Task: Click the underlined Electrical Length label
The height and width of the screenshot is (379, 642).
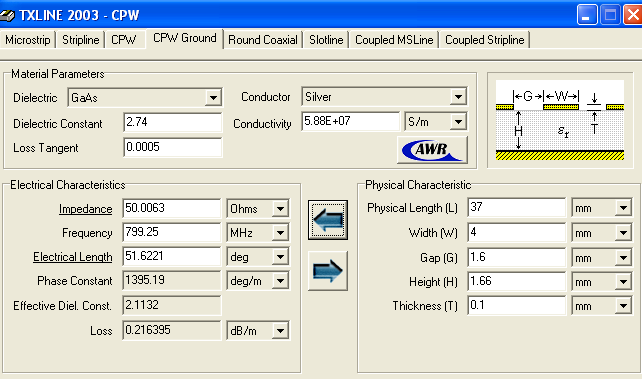Action: pyautogui.click(x=72, y=257)
